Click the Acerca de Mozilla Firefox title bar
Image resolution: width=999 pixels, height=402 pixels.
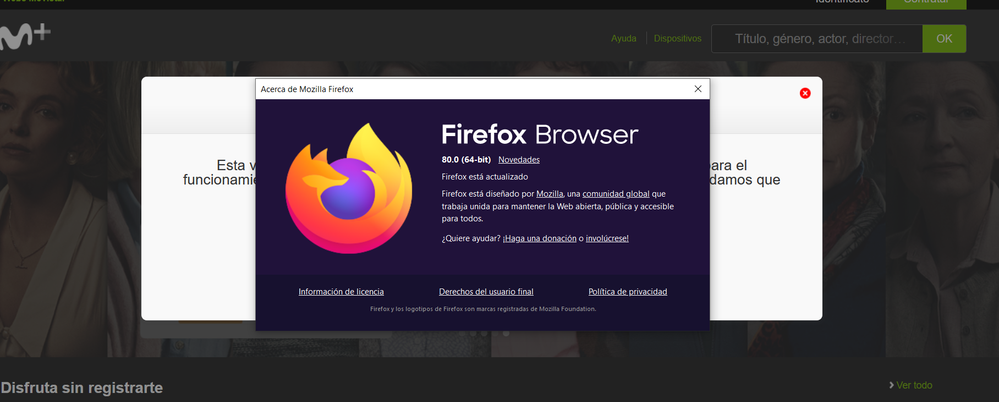click(x=450, y=89)
